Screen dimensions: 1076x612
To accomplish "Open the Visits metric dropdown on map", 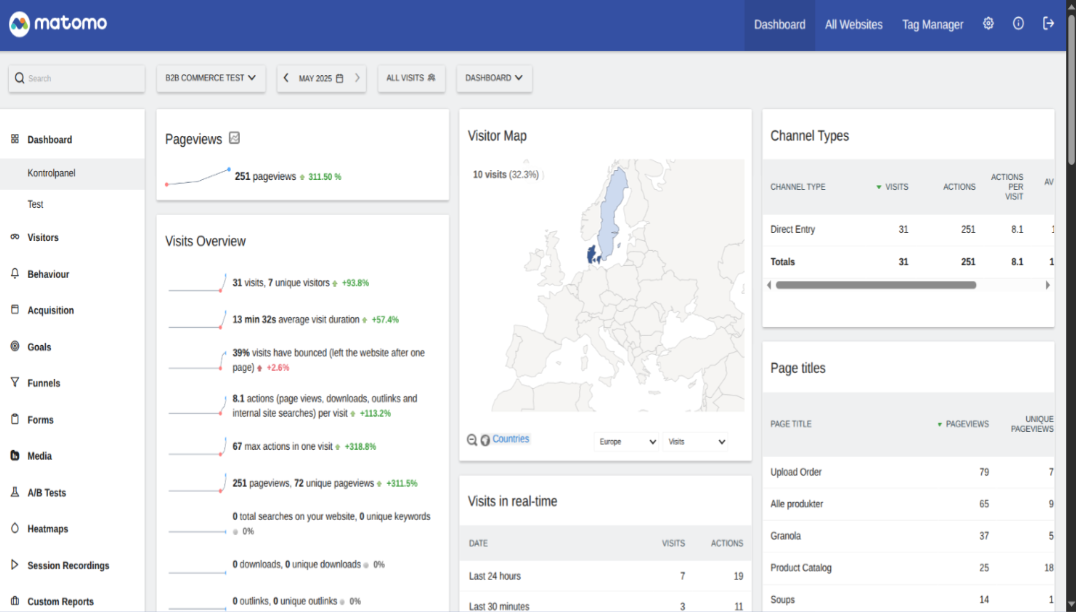I will pyautogui.click(x=696, y=441).
